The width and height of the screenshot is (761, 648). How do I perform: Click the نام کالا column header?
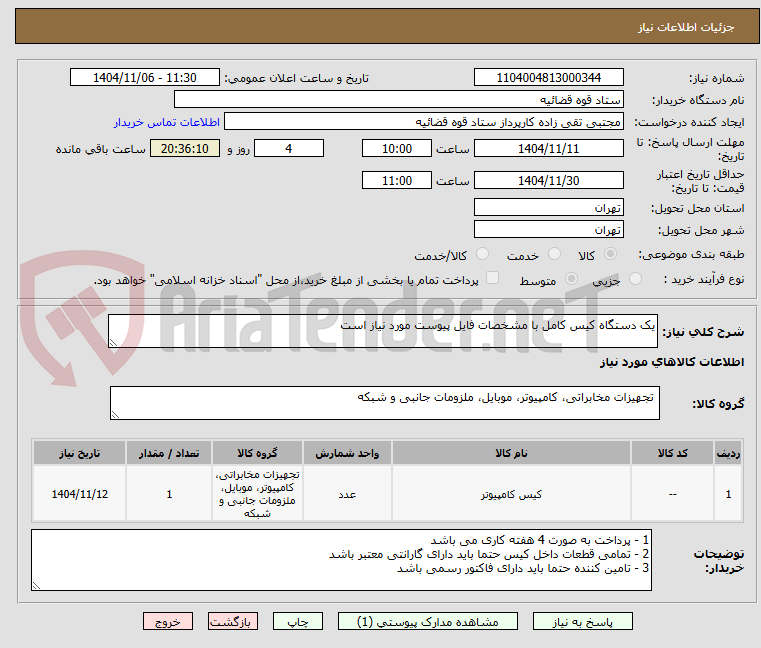[511, 453]
